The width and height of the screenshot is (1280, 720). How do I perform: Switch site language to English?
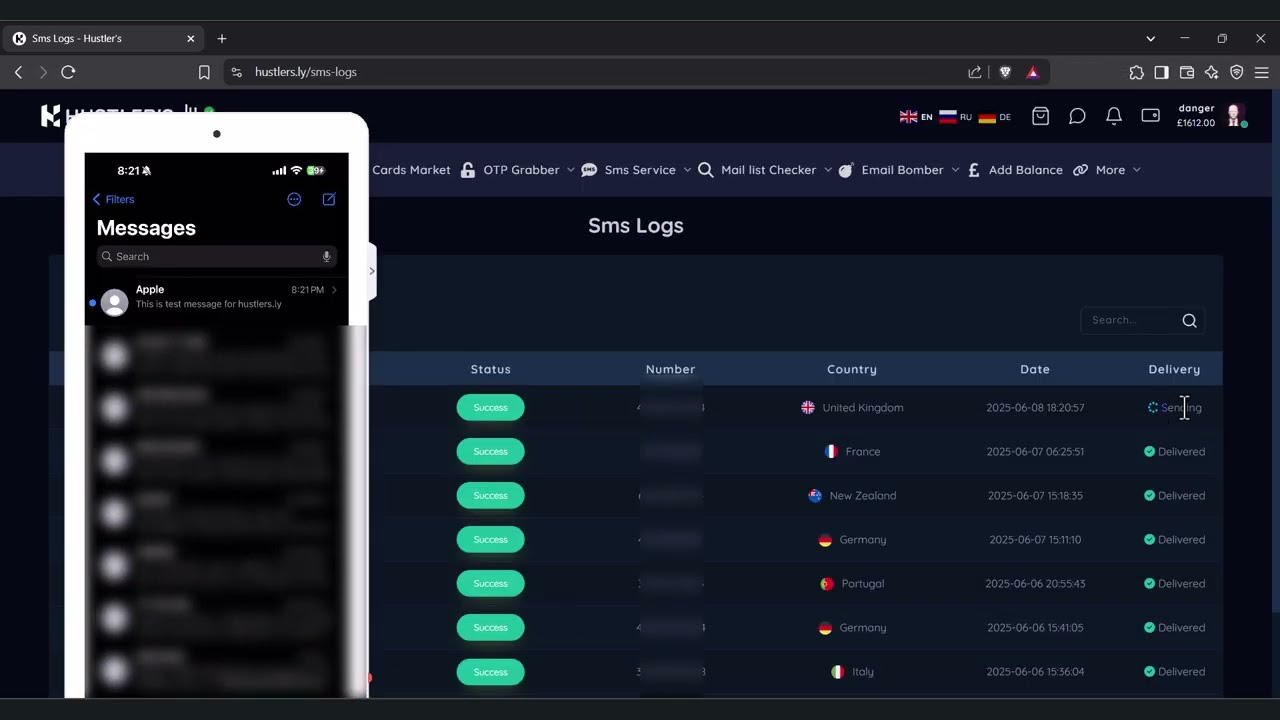click(x=916, y=117)
